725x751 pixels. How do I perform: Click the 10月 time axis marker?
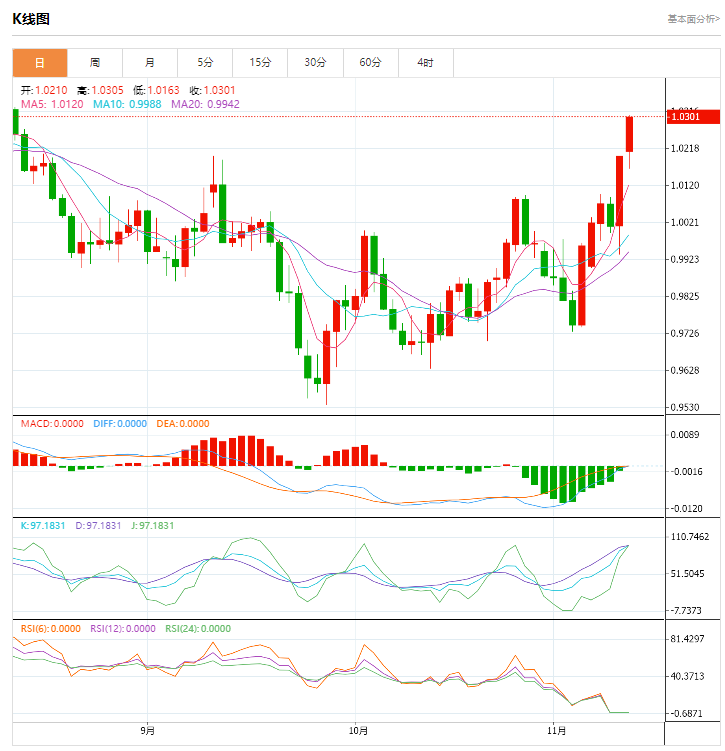point(358,731)
